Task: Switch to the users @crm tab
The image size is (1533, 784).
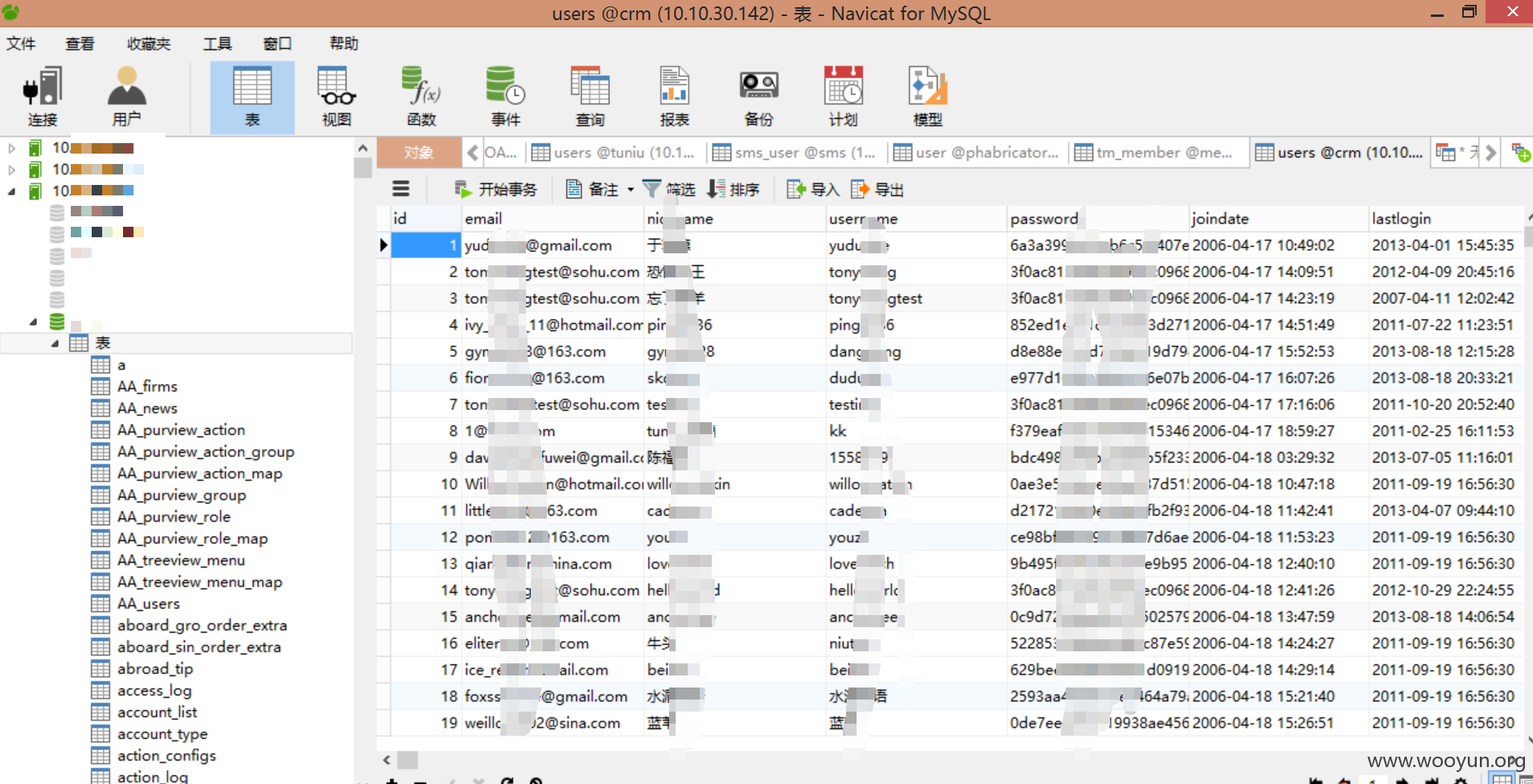Action: 1340,152
